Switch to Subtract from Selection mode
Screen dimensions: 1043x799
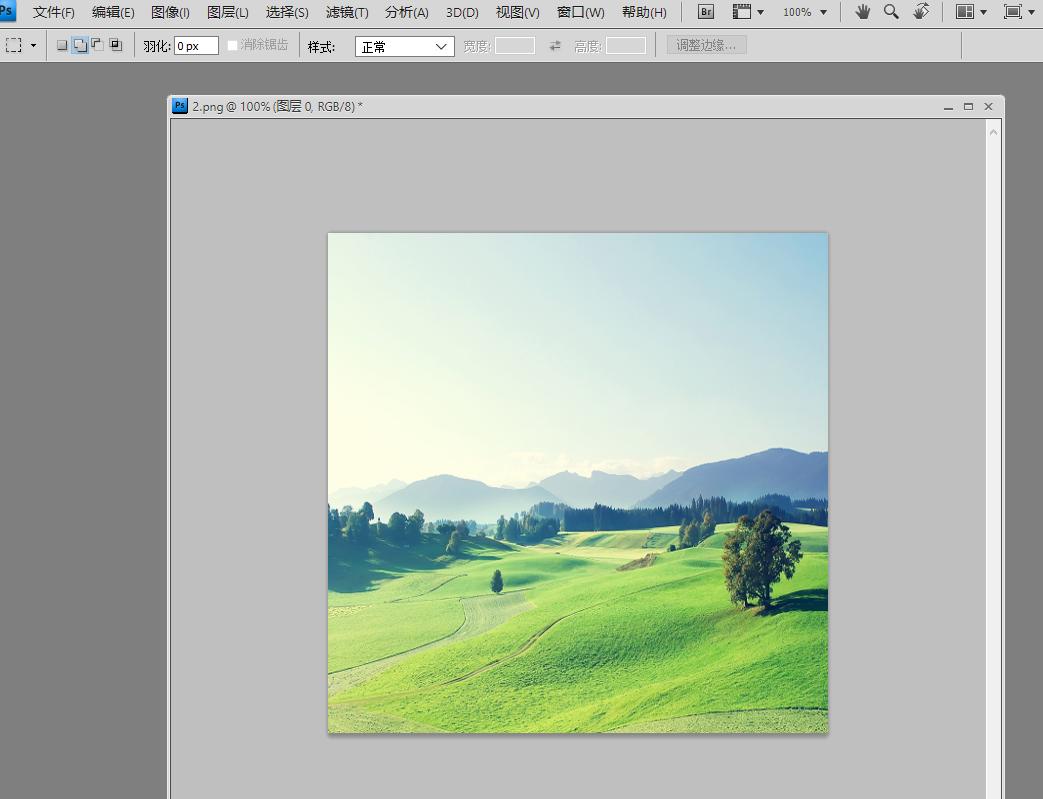[98, 46]
